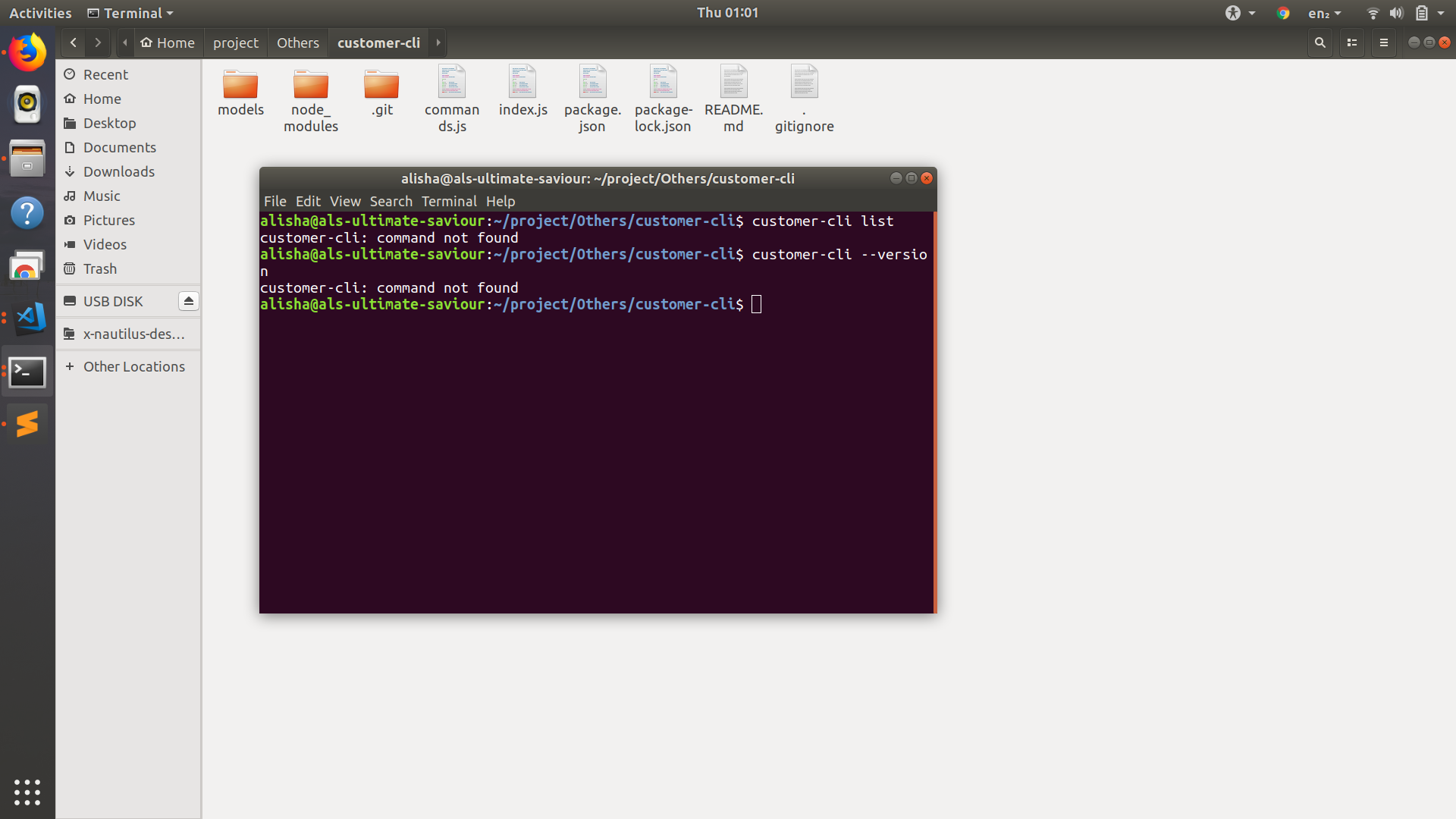Switch to the Others breadcrumb tab
Screen dimensions: 1456x819
297,42
